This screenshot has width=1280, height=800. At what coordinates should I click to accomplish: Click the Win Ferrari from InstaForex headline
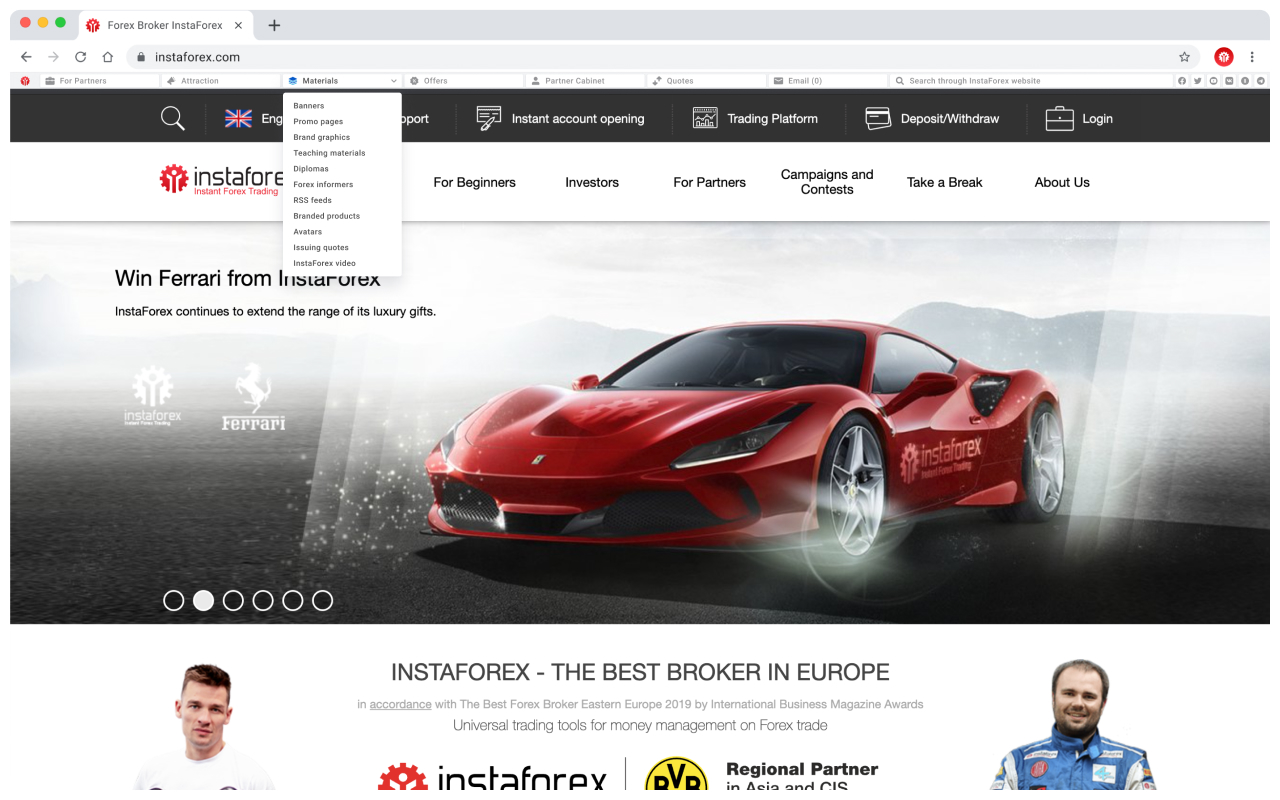point(248,278)
